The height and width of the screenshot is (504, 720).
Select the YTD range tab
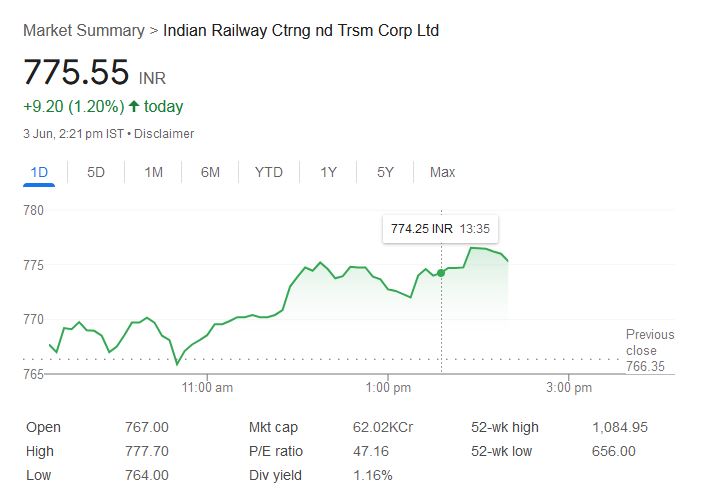pyautogui.click(x=268, y=172)
